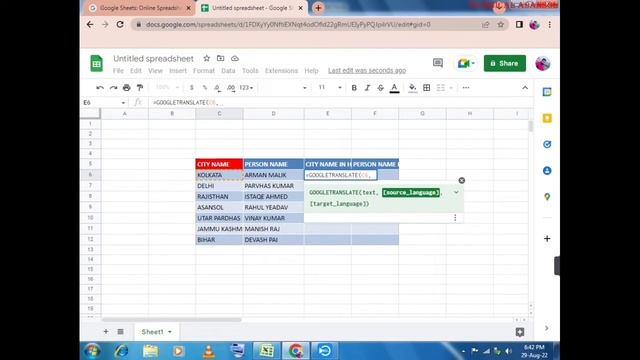This screenshot has width=640, height=360.
Task: Click the Redo icon in toolbar
Action: [113, 88]
